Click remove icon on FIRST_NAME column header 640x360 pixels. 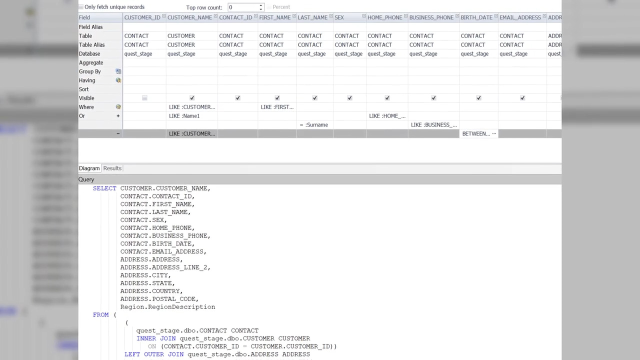click(294, 16)
